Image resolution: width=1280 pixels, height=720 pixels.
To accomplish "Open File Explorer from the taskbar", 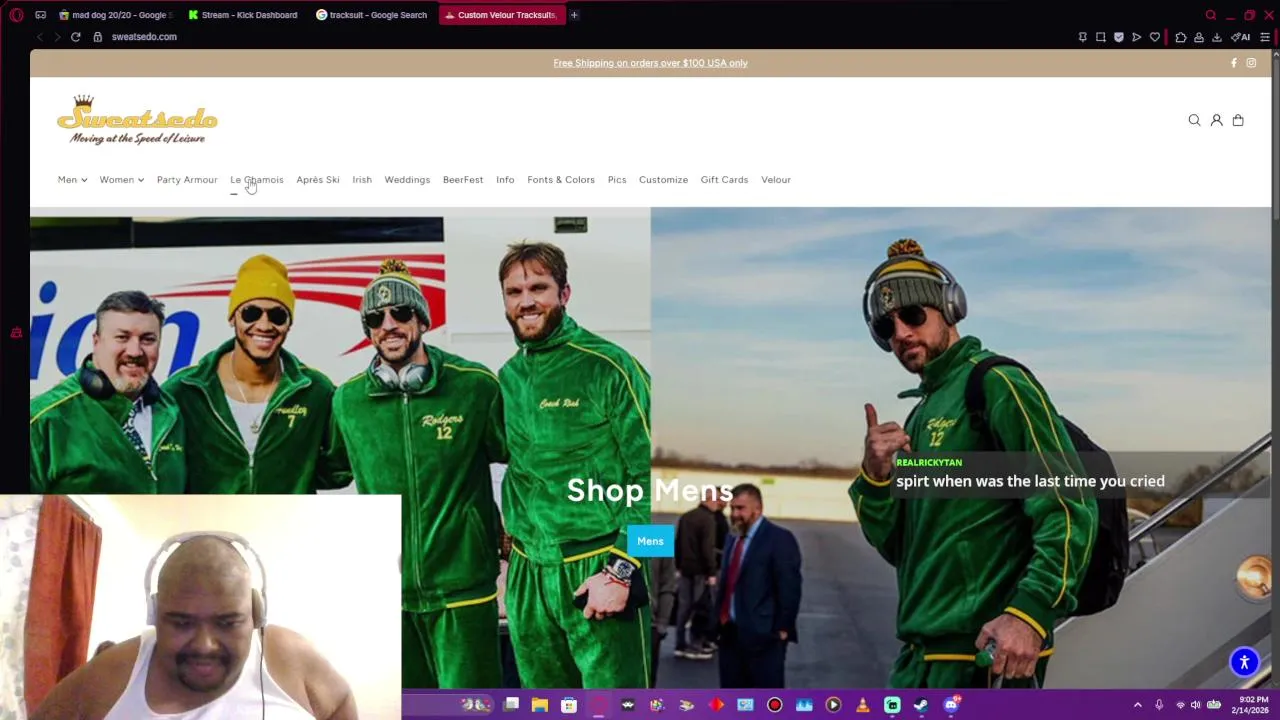I will click(x=539, y=705).
